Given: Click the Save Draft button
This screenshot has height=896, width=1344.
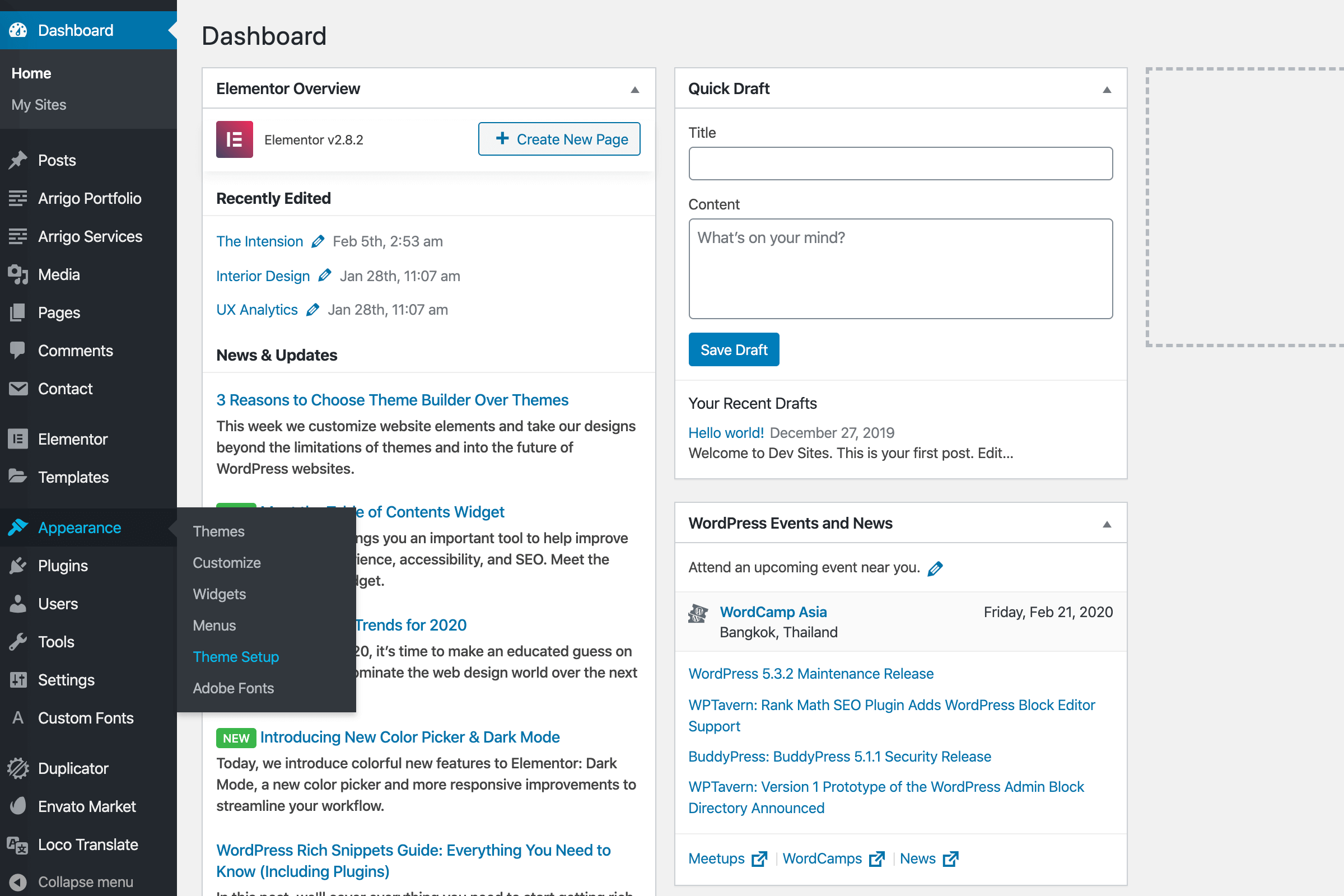Looking at the screenshot, I should tap(733, 349).
